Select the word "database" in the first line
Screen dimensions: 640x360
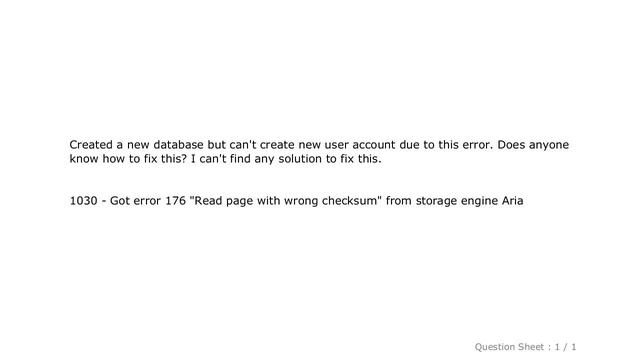click(178, 144)
